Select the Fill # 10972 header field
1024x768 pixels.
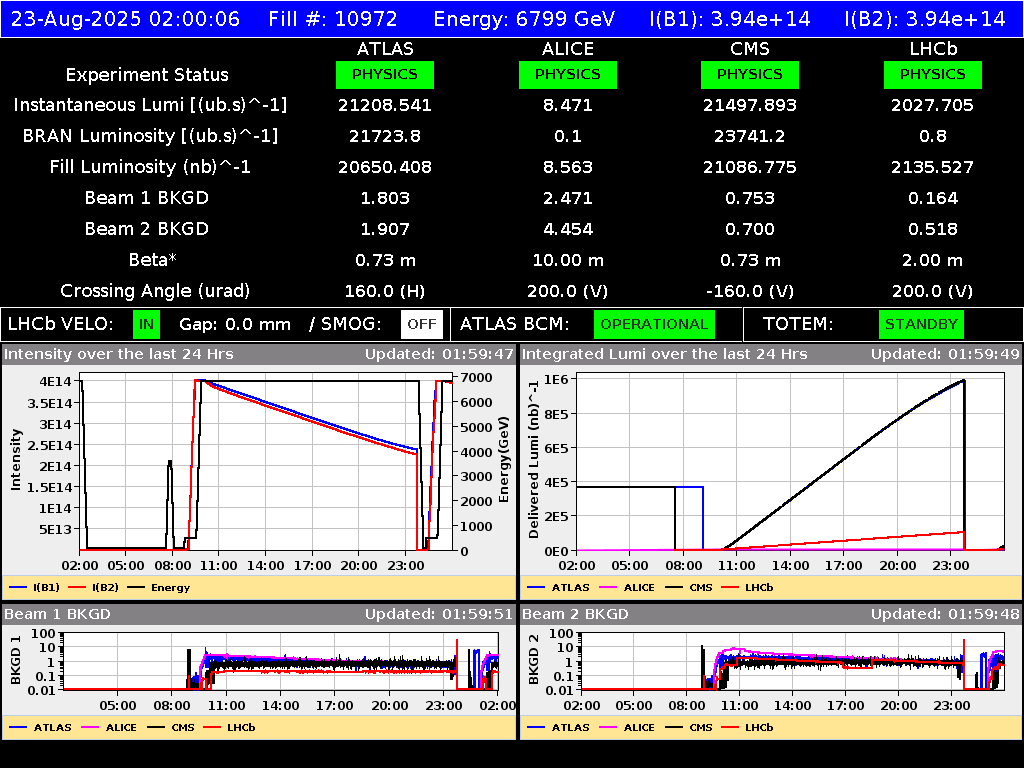(x=332, y=19)
